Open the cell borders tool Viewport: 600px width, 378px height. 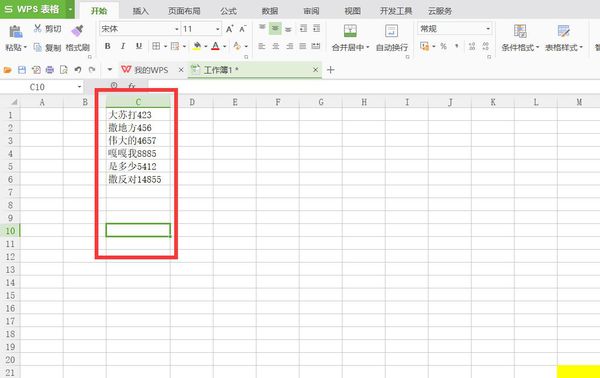pos(156,46)
